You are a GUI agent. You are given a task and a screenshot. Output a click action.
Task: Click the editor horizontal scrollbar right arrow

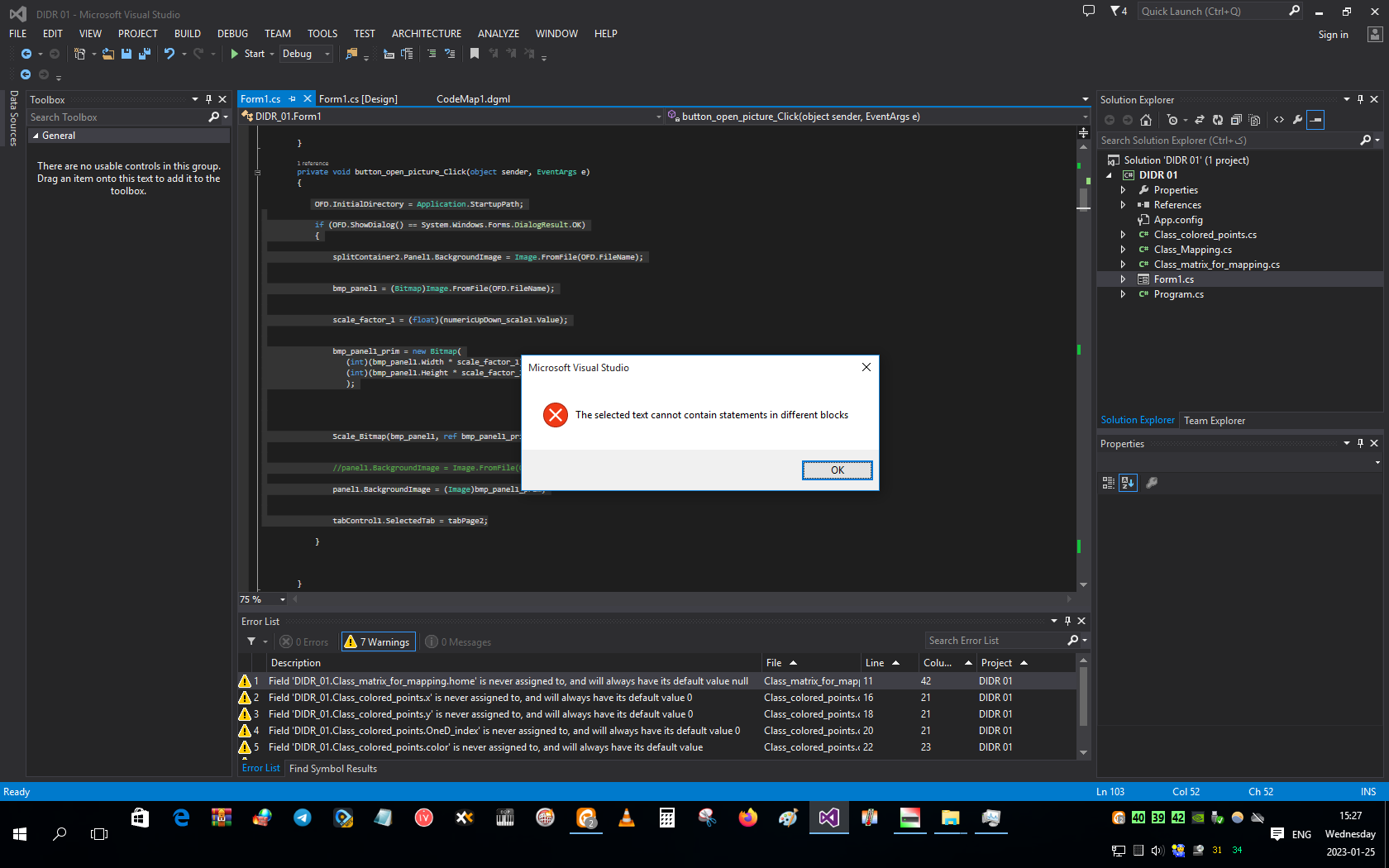coord(1069,599)
